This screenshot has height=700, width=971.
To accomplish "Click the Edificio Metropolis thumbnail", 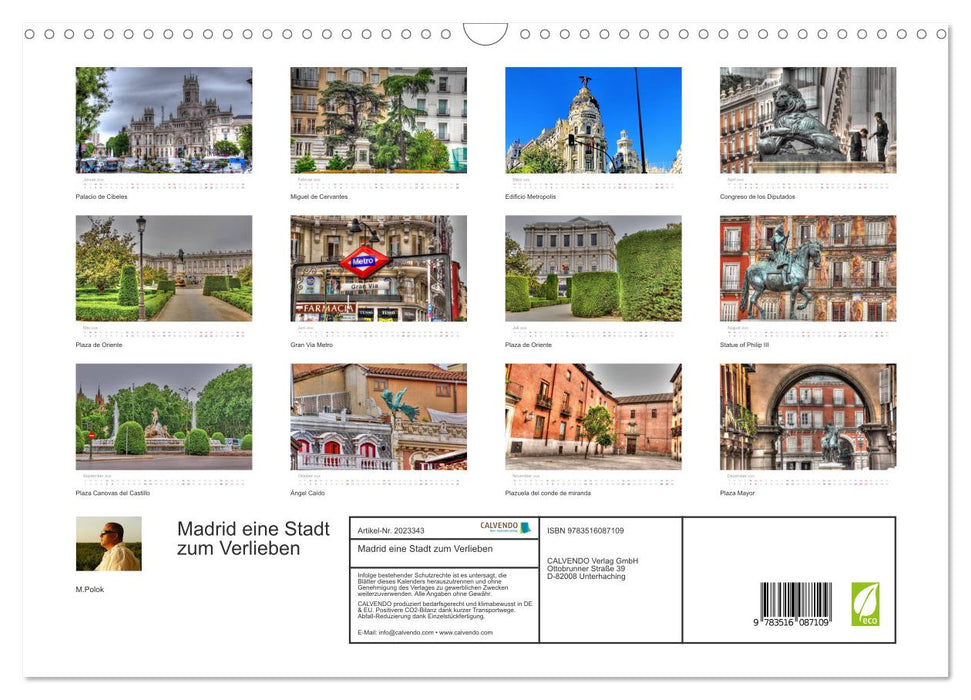I will 592,120.
